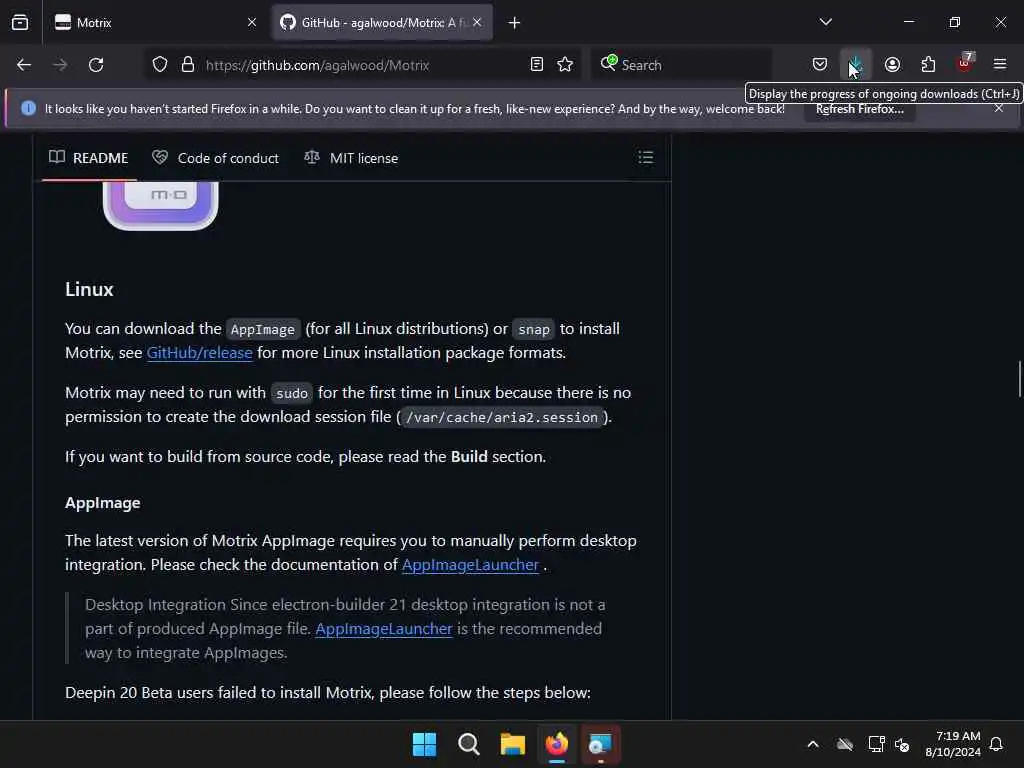Open the MIT license tab
This screenshot has width=1024, height=768.
tap(351, 158)
